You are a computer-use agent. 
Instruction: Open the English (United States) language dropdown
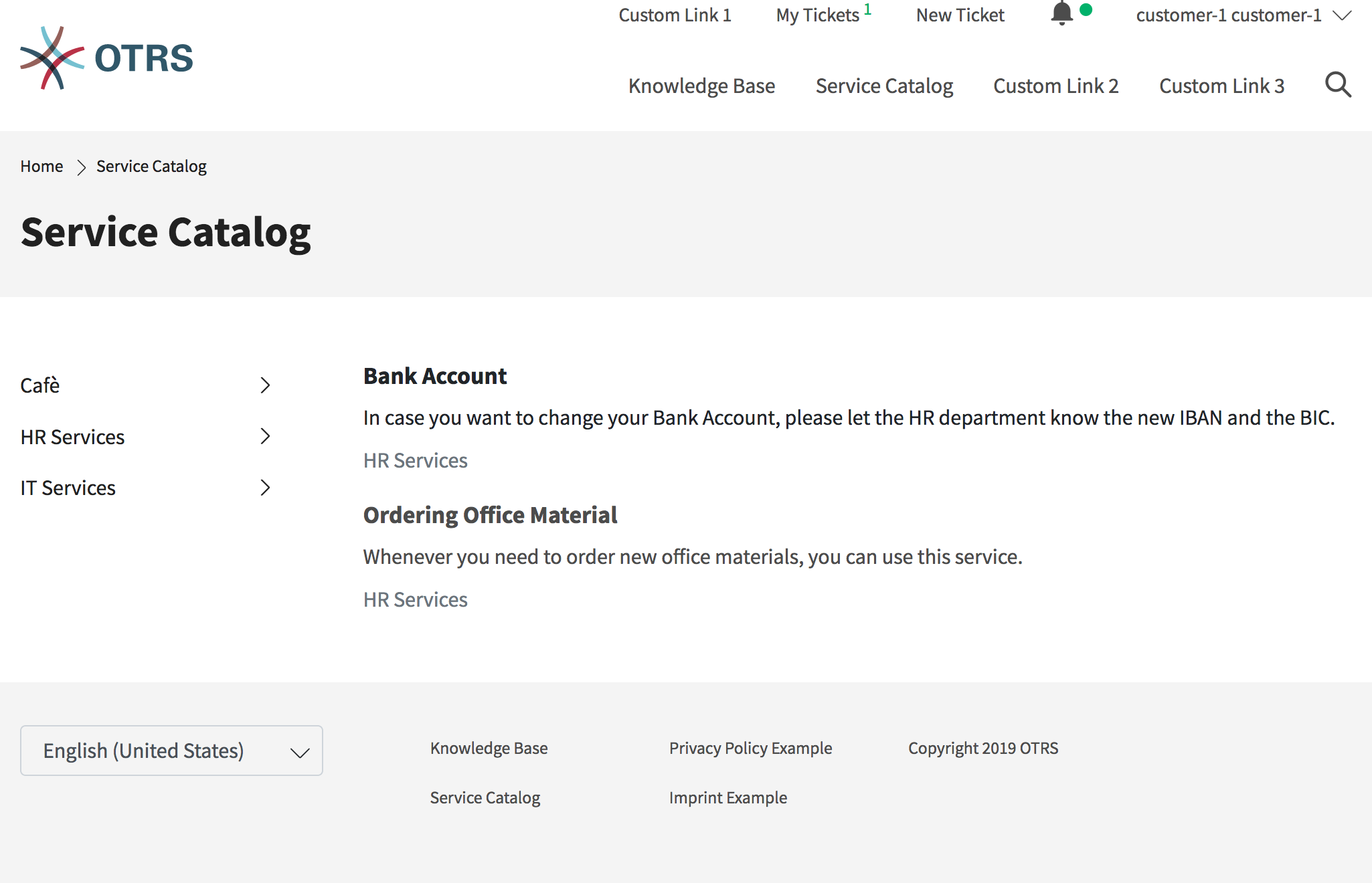click(171, 751)
